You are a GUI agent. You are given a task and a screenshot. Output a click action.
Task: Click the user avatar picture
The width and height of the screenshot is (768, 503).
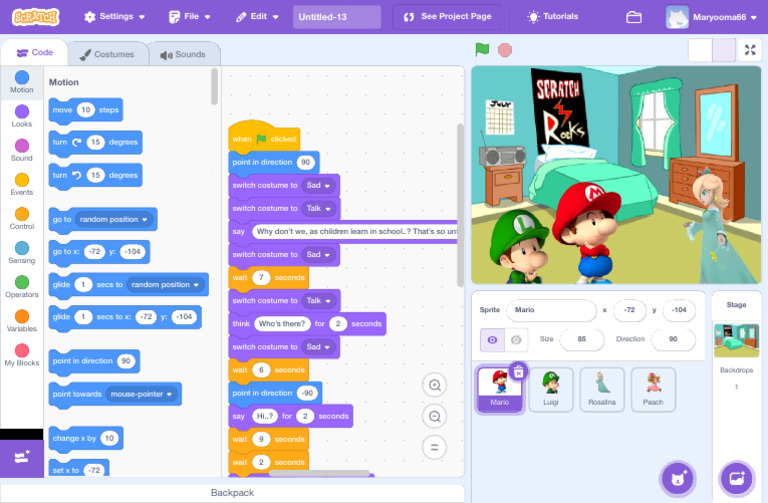(x=677, y=17)
